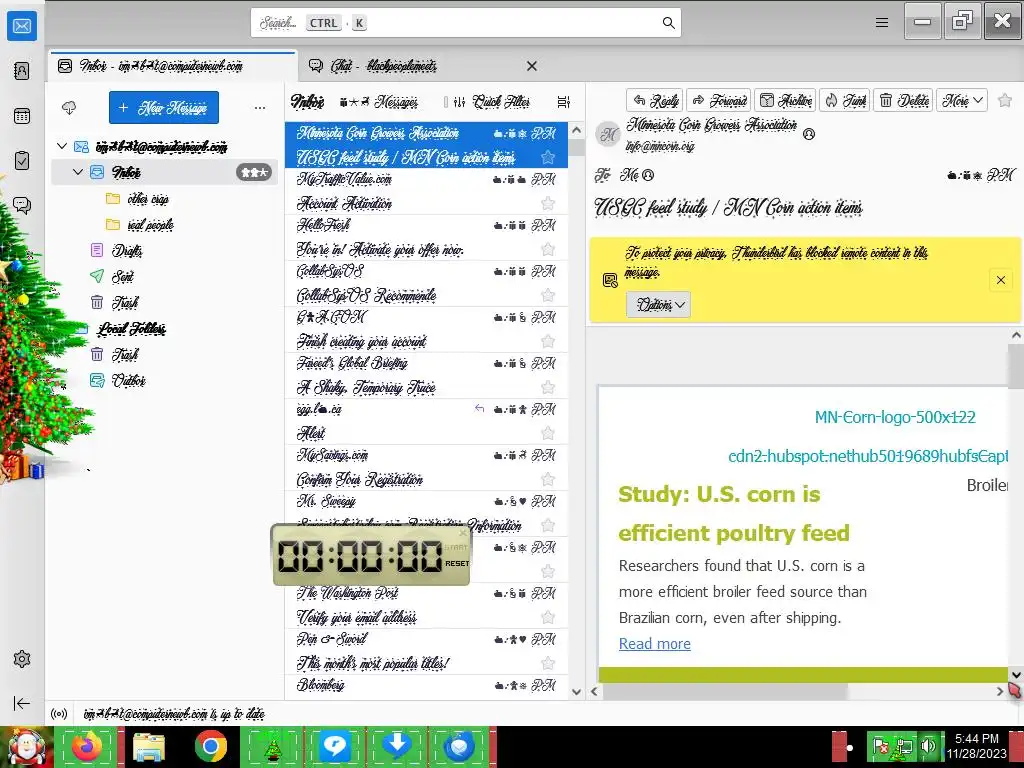1024x768 pixels.
Task: Click the Junk button
Action: (x=844, y=101)
